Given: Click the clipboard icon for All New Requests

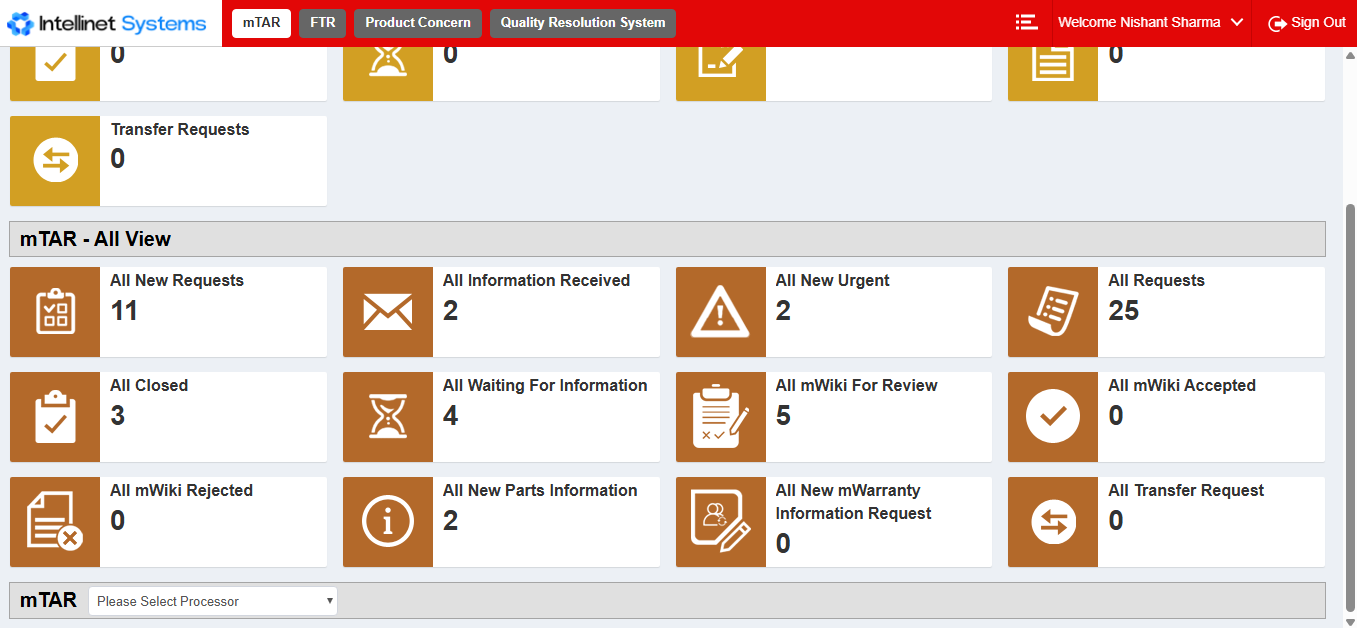Looking at the screenshot, I should pos(54,311).
